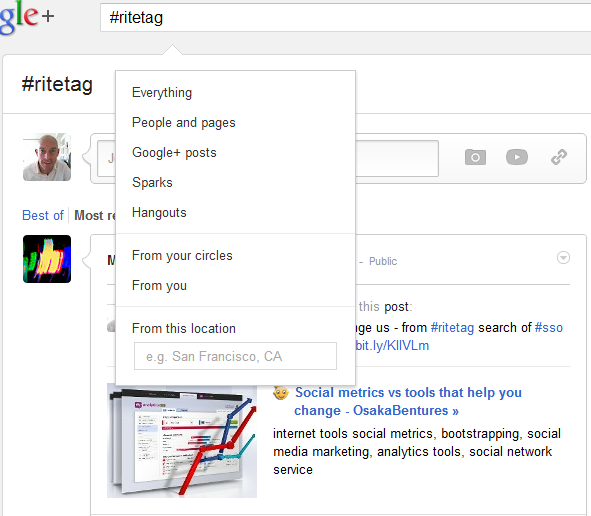Image resolution: width=591 pixels, height=516 pixels.
Task: Click the From this location label
Action: click(184, 329)
